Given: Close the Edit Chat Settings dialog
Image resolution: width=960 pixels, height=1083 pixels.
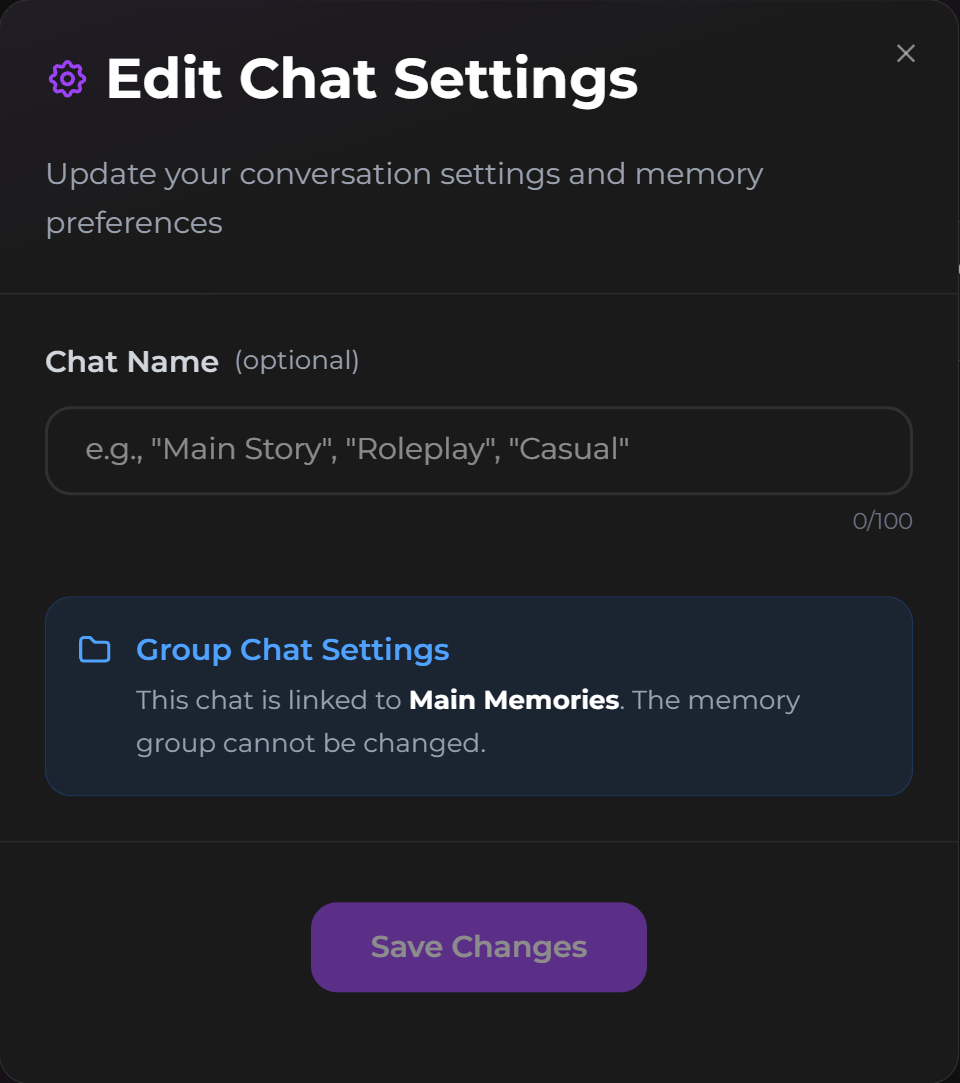Looking at the screenshot, I should [906, 54].
